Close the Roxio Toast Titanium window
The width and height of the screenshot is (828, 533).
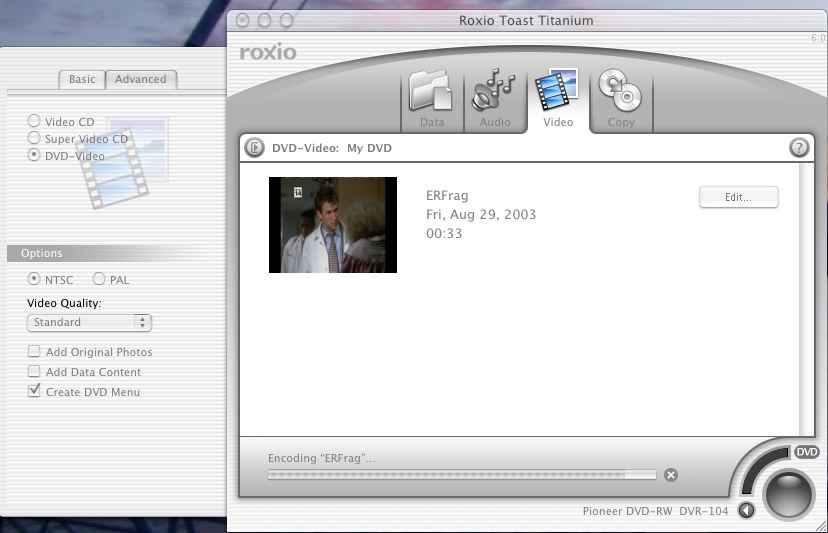click(x=242, y=21)
